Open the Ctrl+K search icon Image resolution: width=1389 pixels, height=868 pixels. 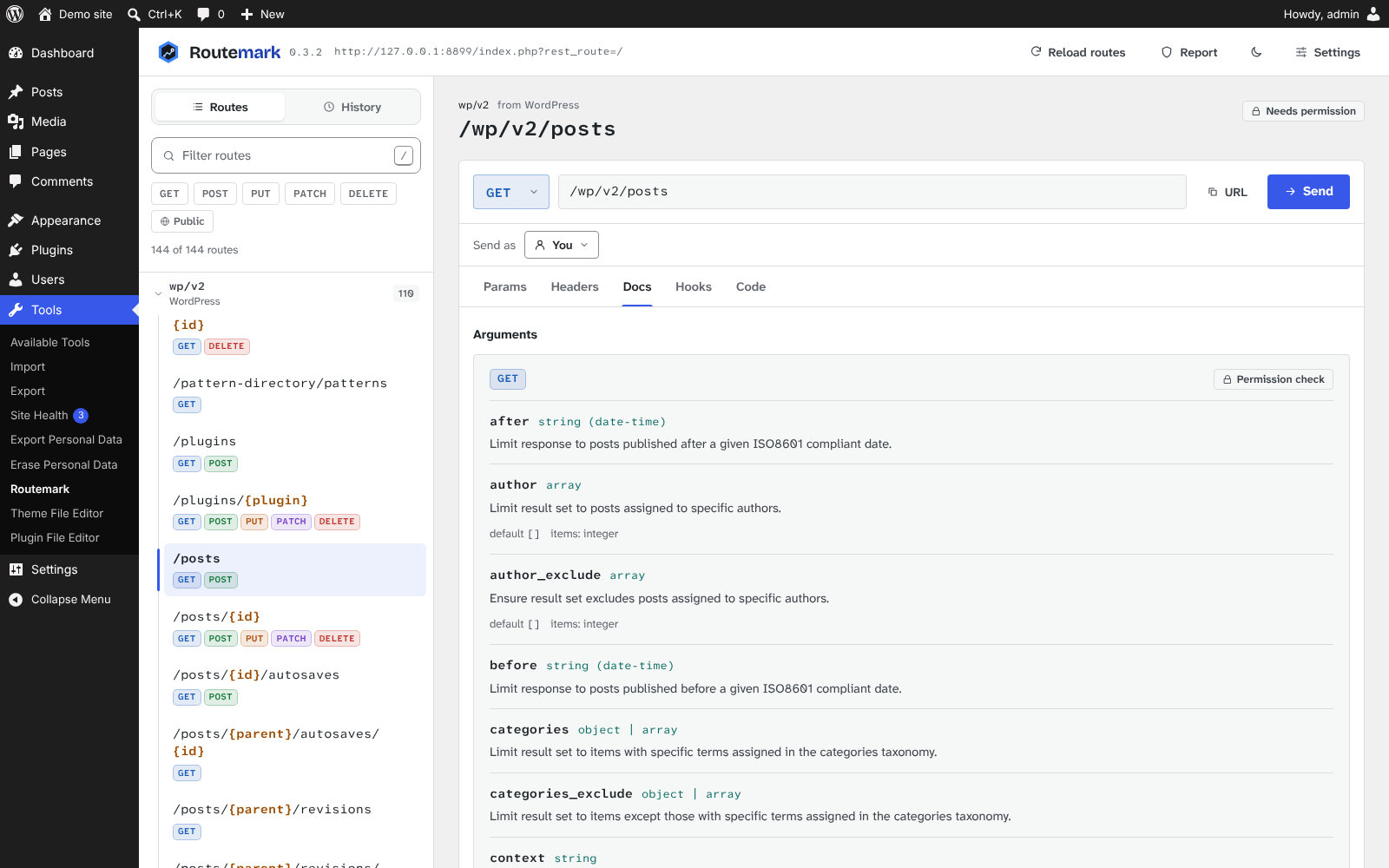(x=134, y=14)
